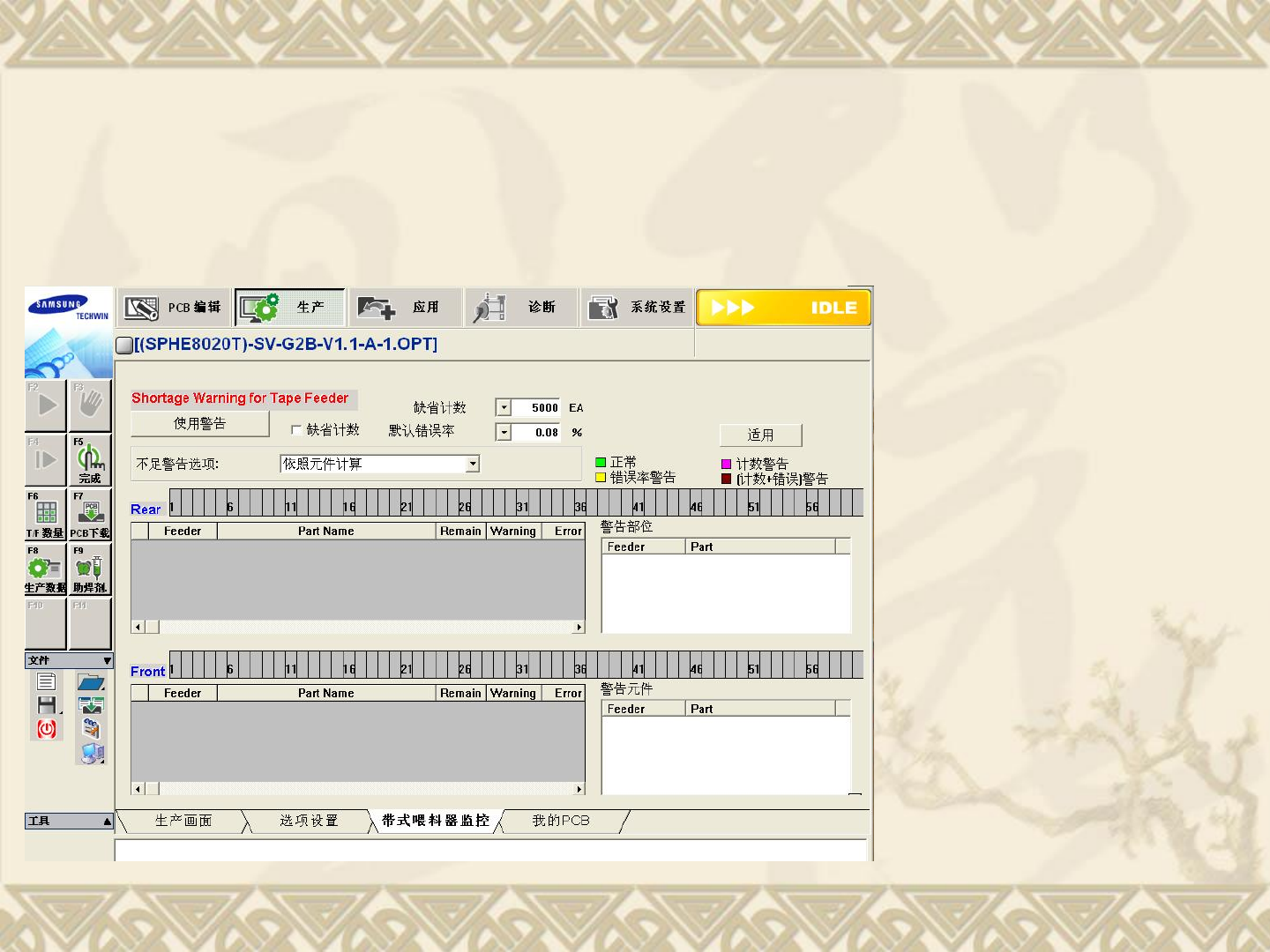This screenshot has height=952, width=1270.
Task: Click the empty F10 button
Action: (46, 624)
